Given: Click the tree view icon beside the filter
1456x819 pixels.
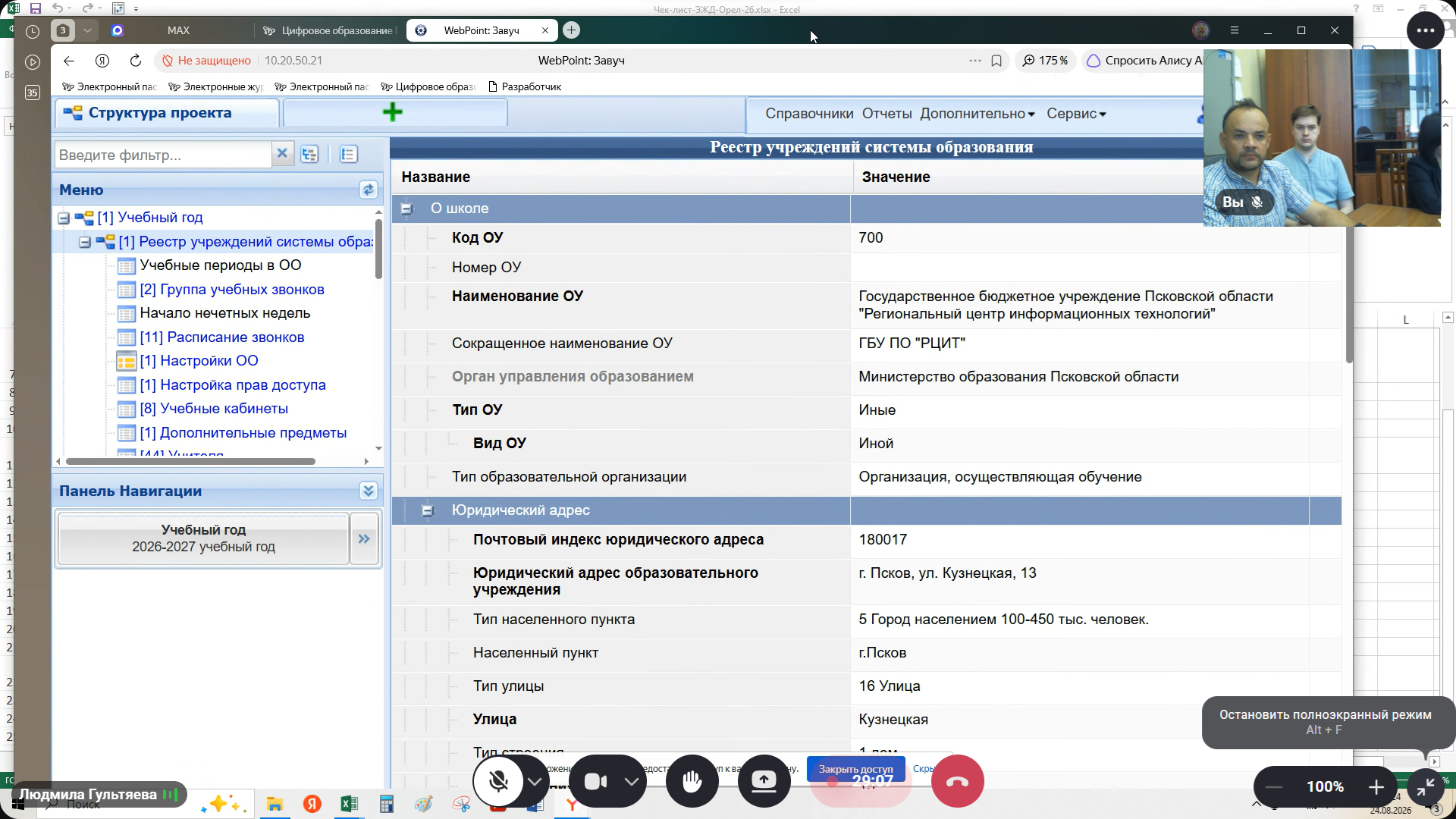Looking at the screenshot, I should click(309, 155).
